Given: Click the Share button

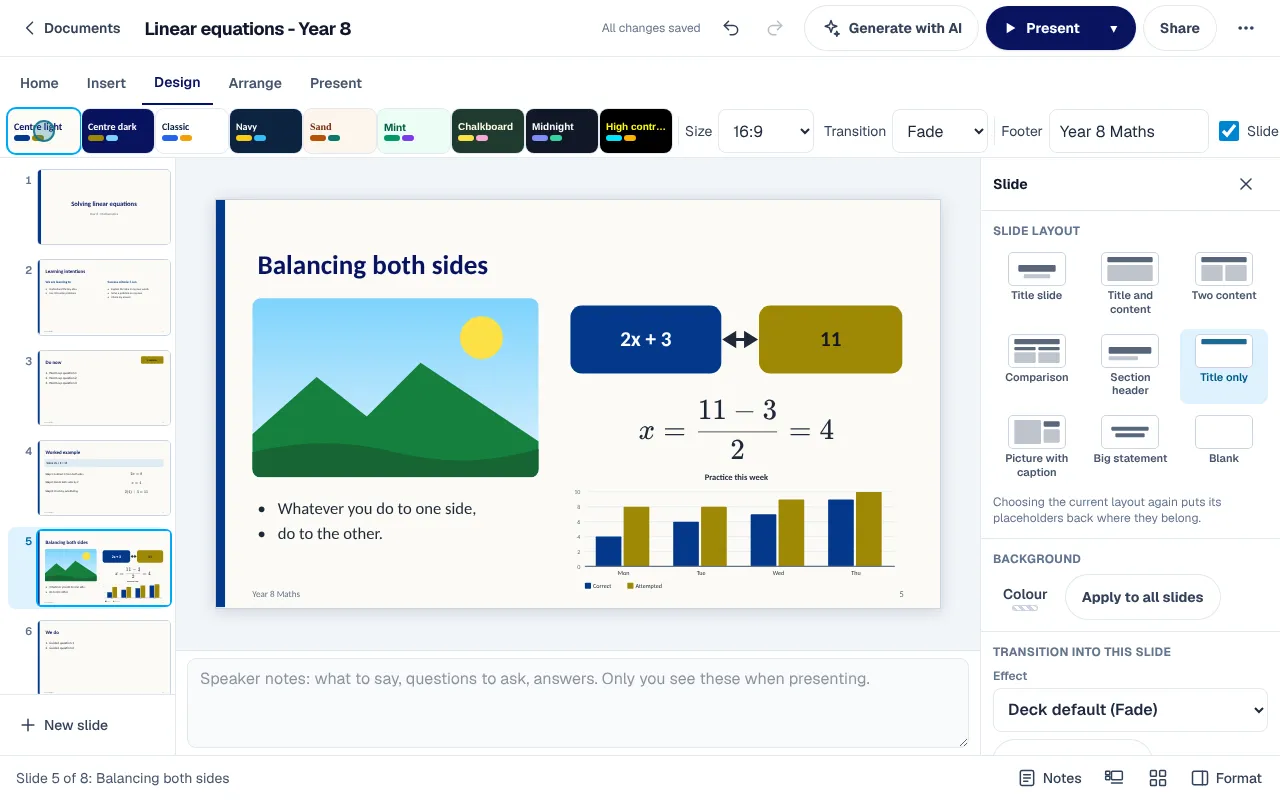Looking at the screenshot, I should coord(1179,28).
